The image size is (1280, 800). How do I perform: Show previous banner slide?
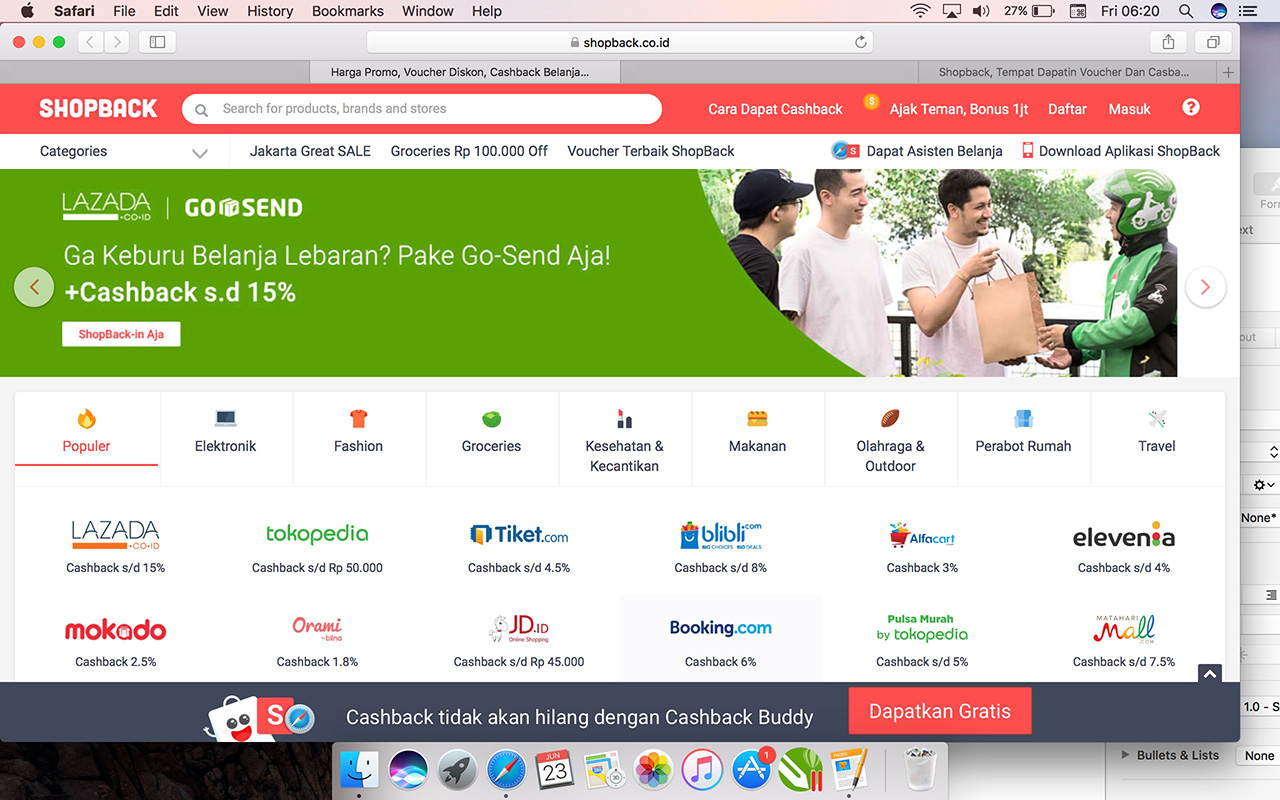click(34, 287)
